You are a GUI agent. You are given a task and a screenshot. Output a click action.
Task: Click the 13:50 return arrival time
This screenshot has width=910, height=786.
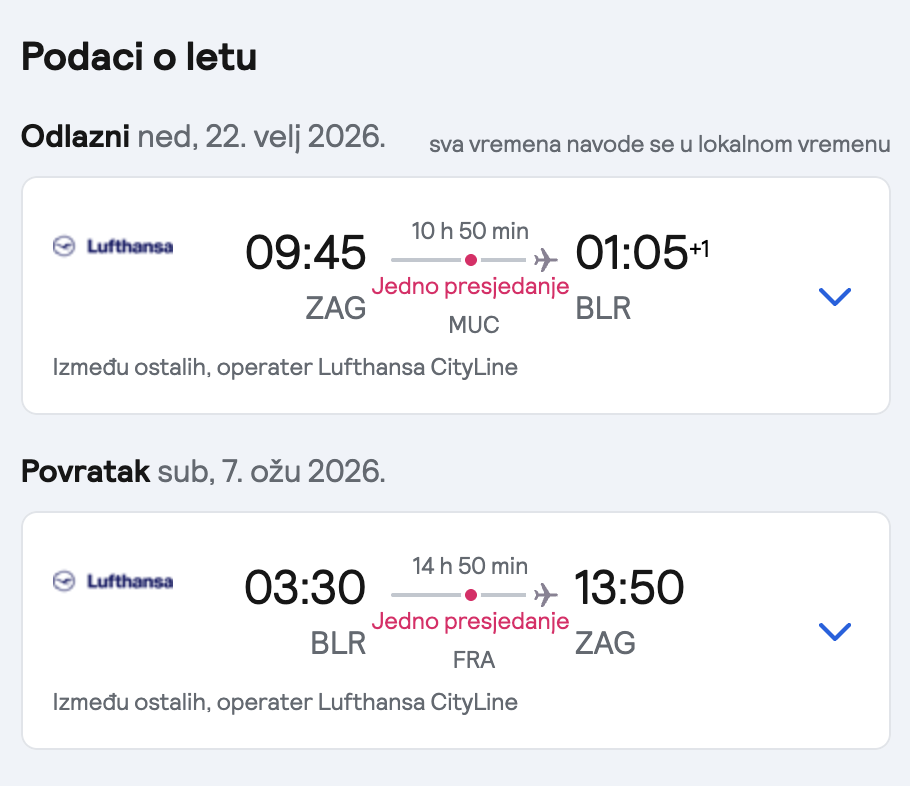(630, 588)
